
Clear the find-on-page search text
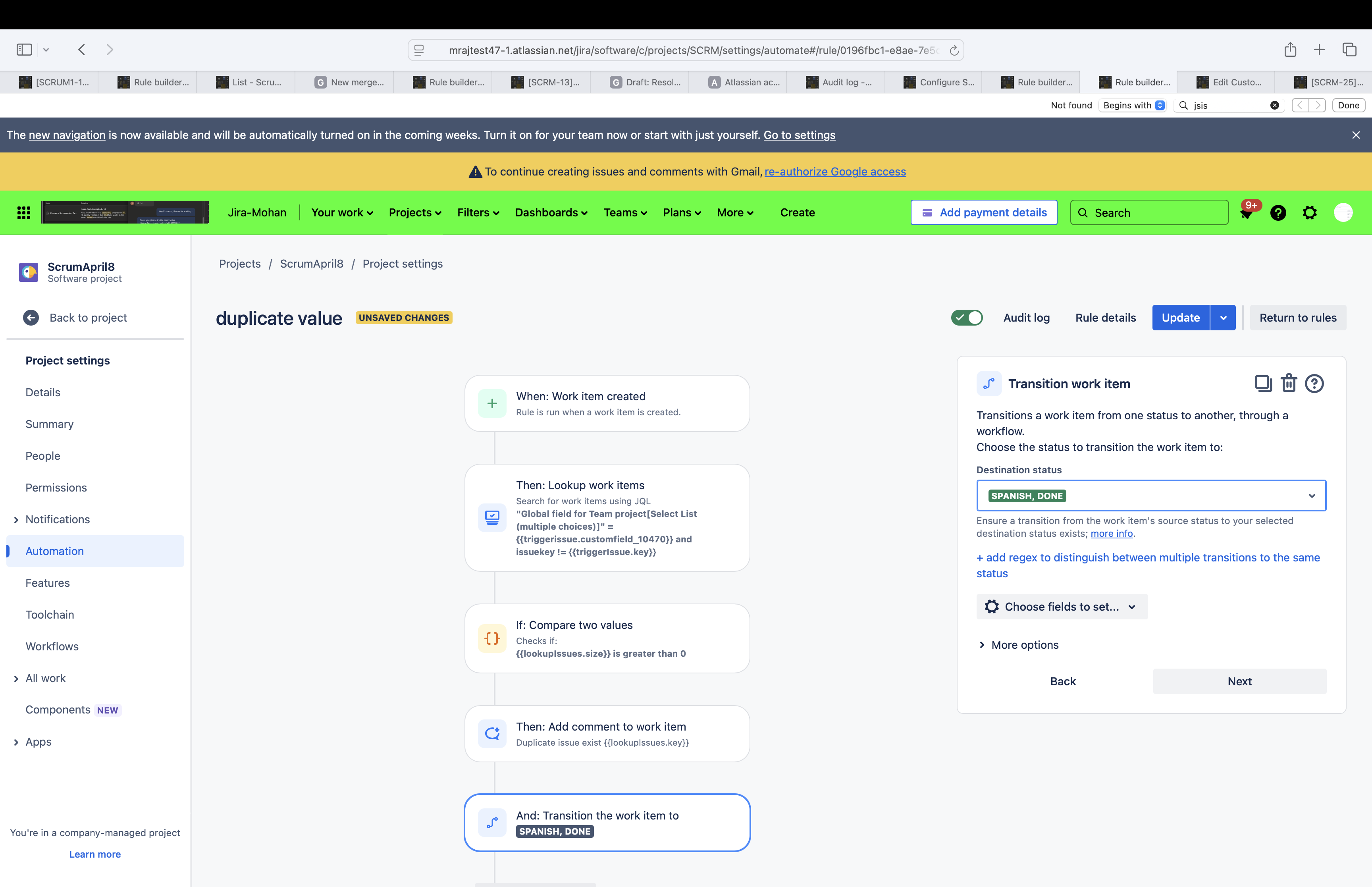tap(1275, 105)
